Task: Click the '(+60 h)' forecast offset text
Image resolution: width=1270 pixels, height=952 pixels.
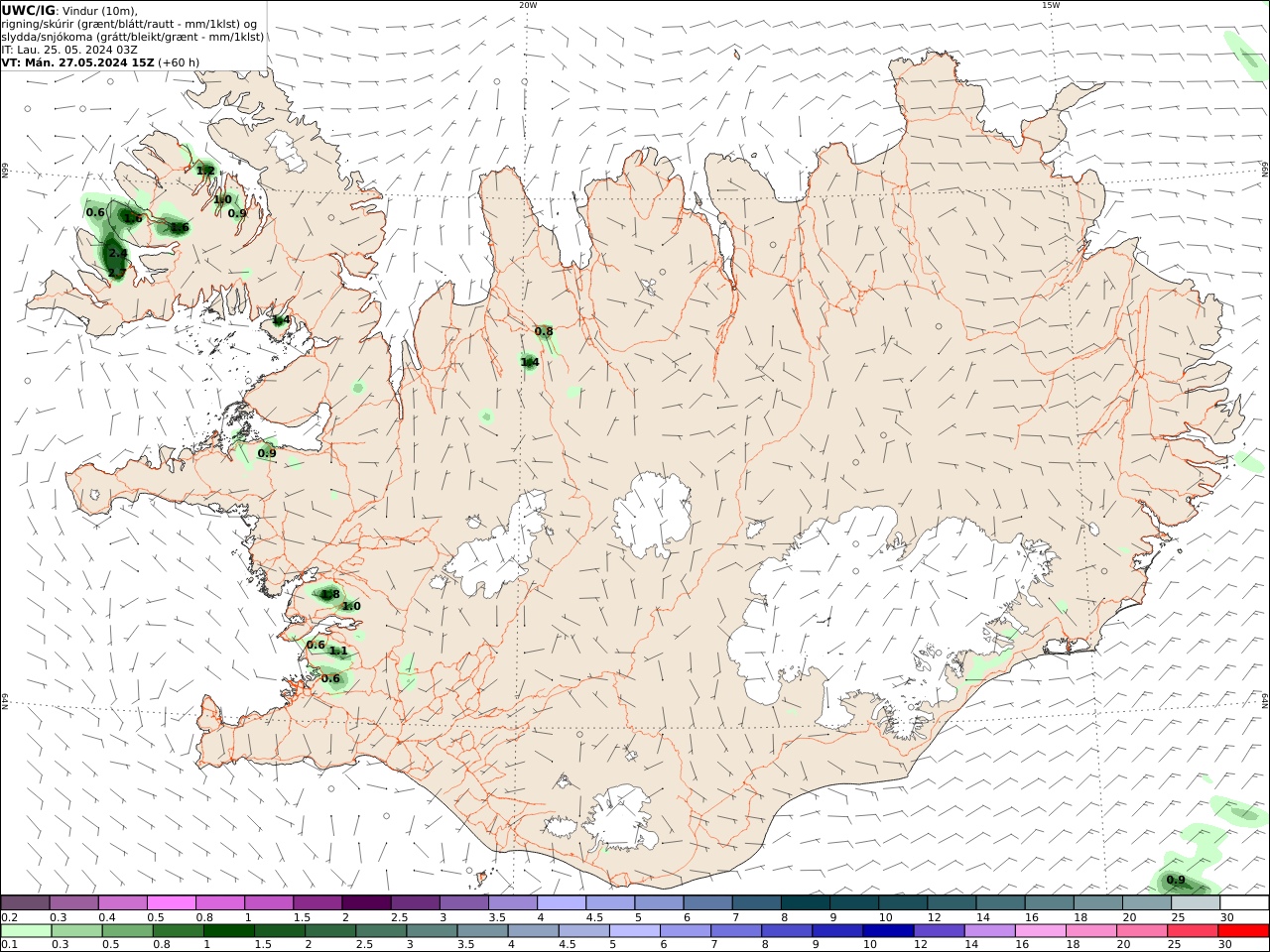Action: pyautogui.click(x=179, y=61)
